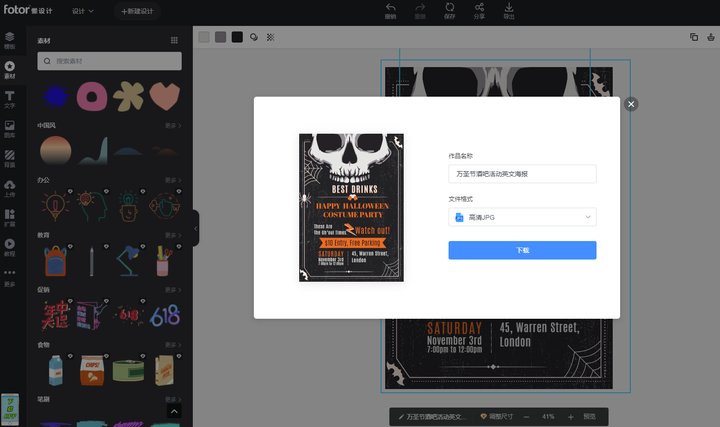720x427 pixels.
Task: Click the 作品名称 name input field
Action: click(x=521, y=174)
